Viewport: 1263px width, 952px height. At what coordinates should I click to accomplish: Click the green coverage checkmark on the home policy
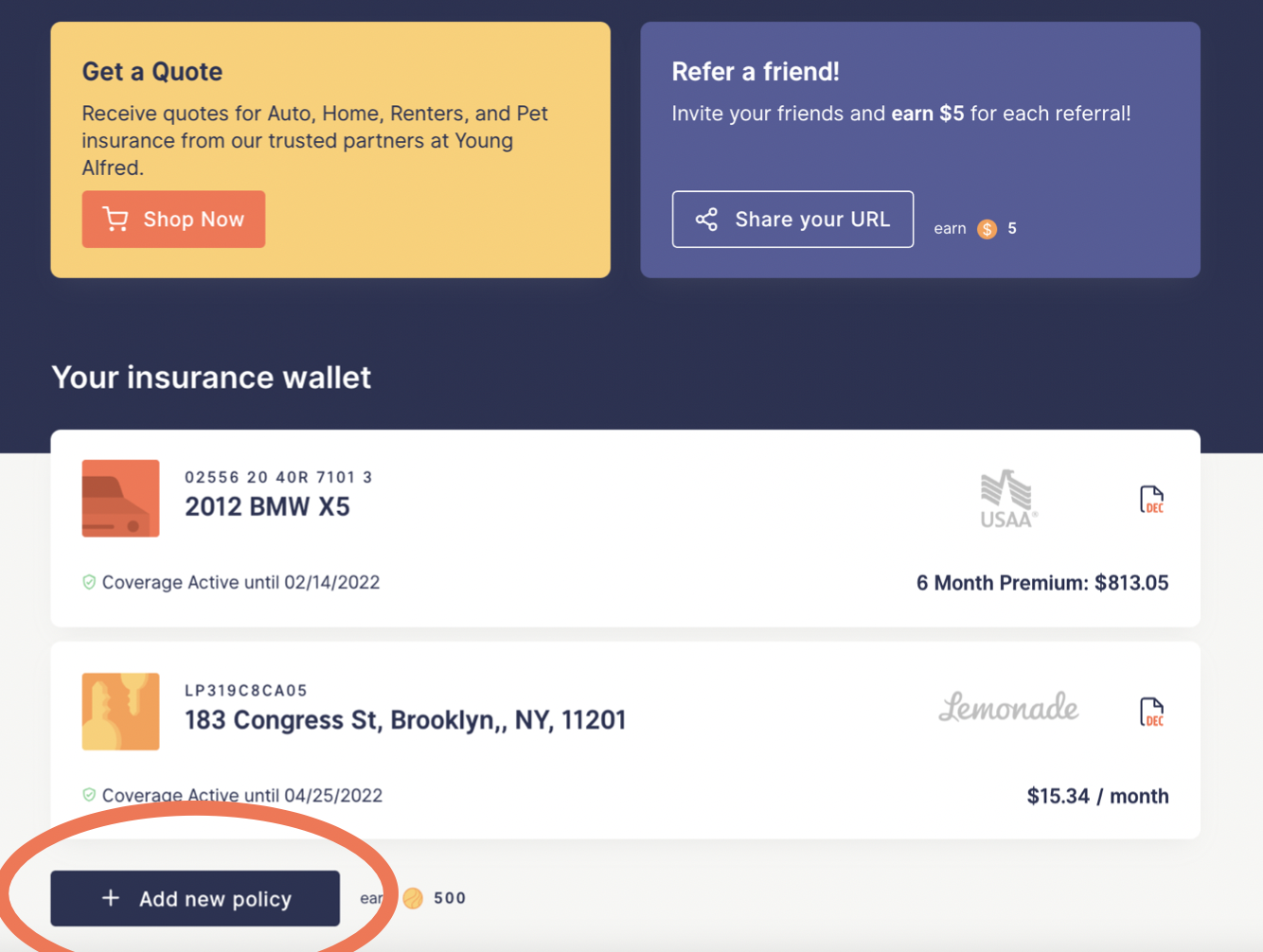coord(88,795)
